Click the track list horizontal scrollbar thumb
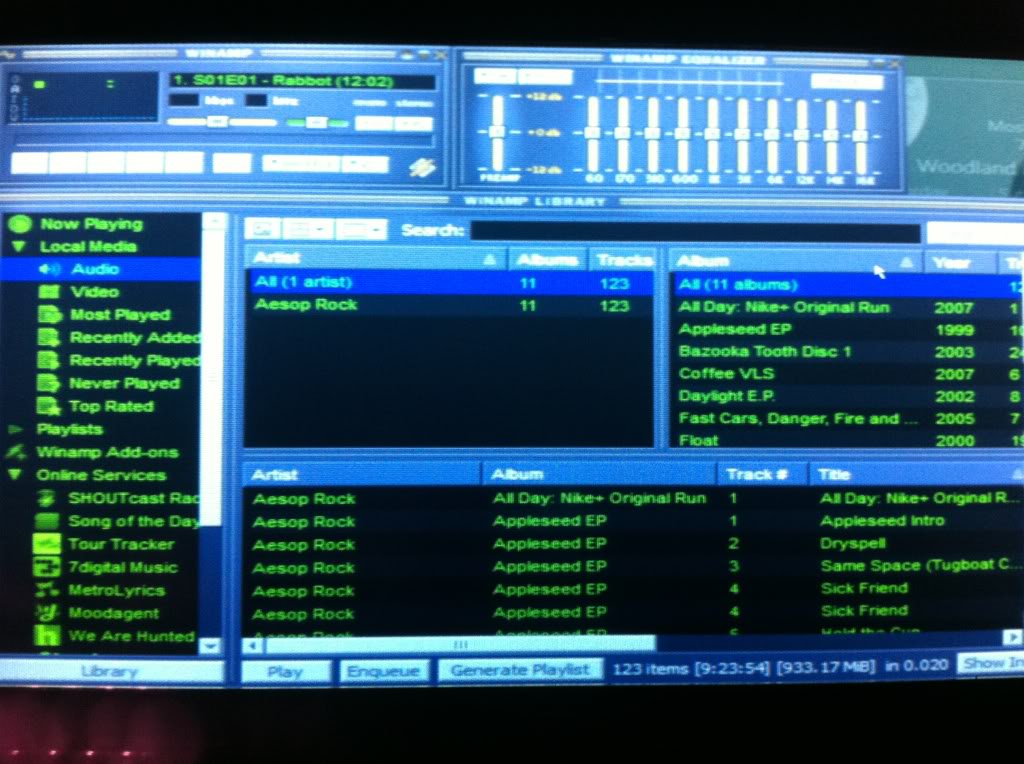This screenshot has height=764, width=1024. pos(460,645)
